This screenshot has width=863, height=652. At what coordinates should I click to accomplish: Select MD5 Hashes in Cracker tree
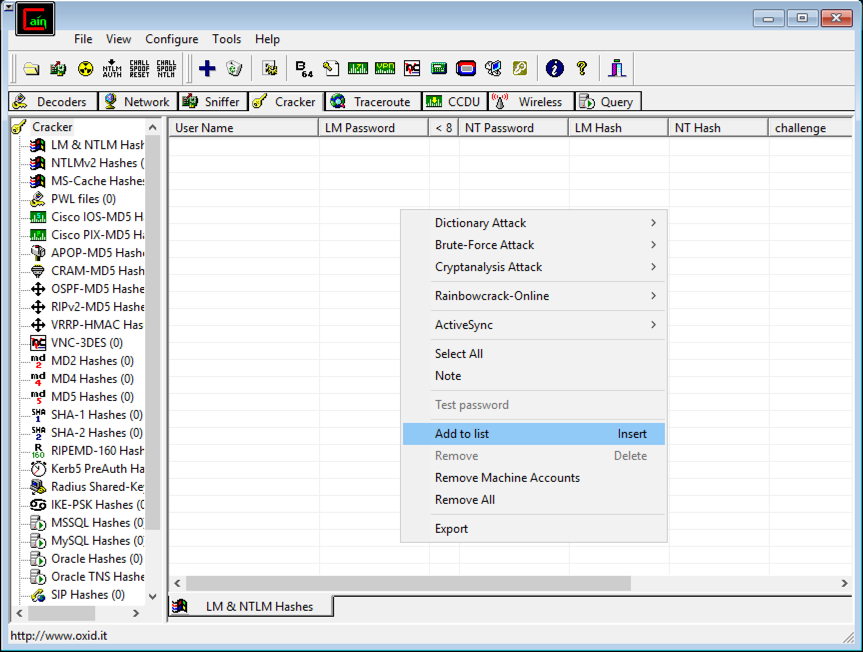pos(91,397)
